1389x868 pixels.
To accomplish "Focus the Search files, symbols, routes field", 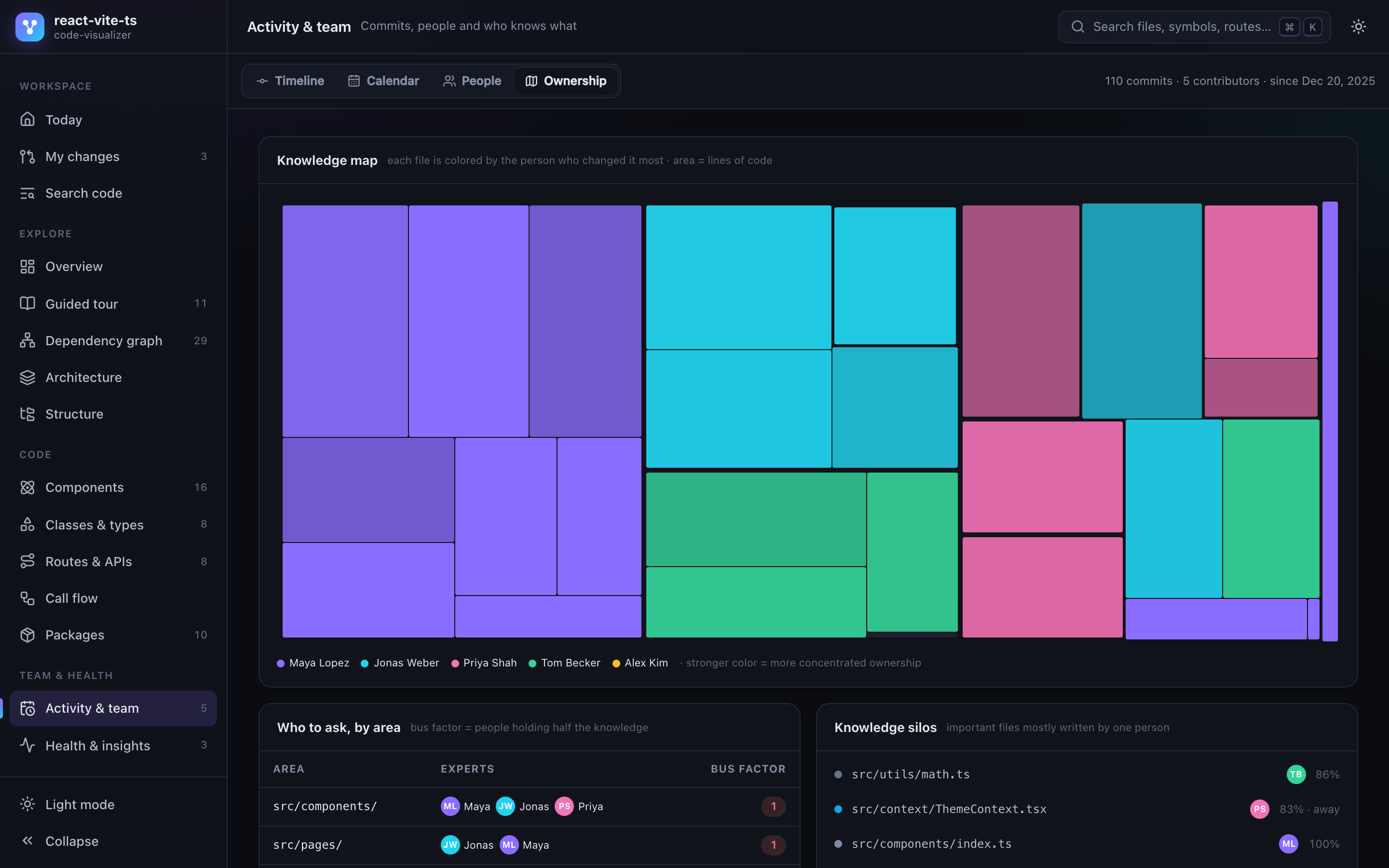I will pyautogui.click(x=1195, y=27).
